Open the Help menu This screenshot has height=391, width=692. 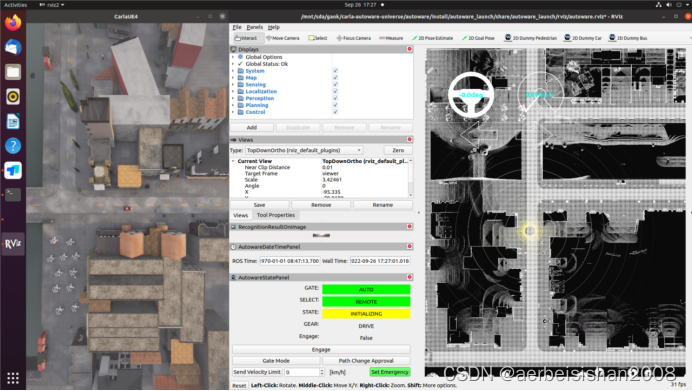click(274, 27)
